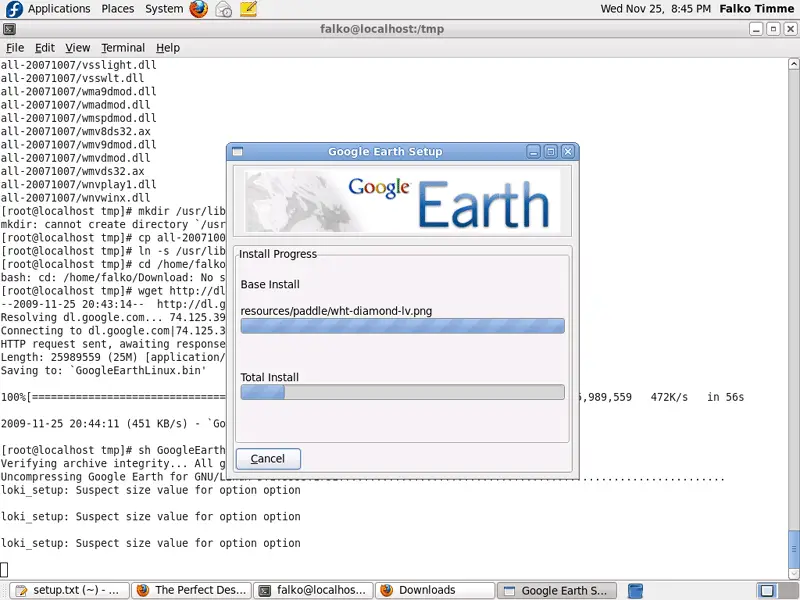Cancel the Google Earth installation
This screenshot has width=800, height=600.
pos(268,459)
